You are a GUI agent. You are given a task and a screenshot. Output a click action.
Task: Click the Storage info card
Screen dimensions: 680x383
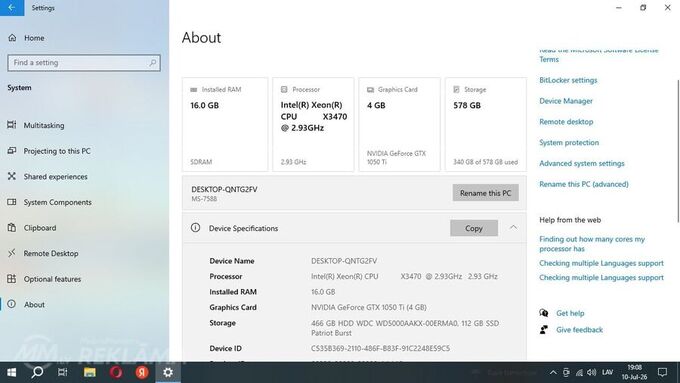click(x=486, y=124)
